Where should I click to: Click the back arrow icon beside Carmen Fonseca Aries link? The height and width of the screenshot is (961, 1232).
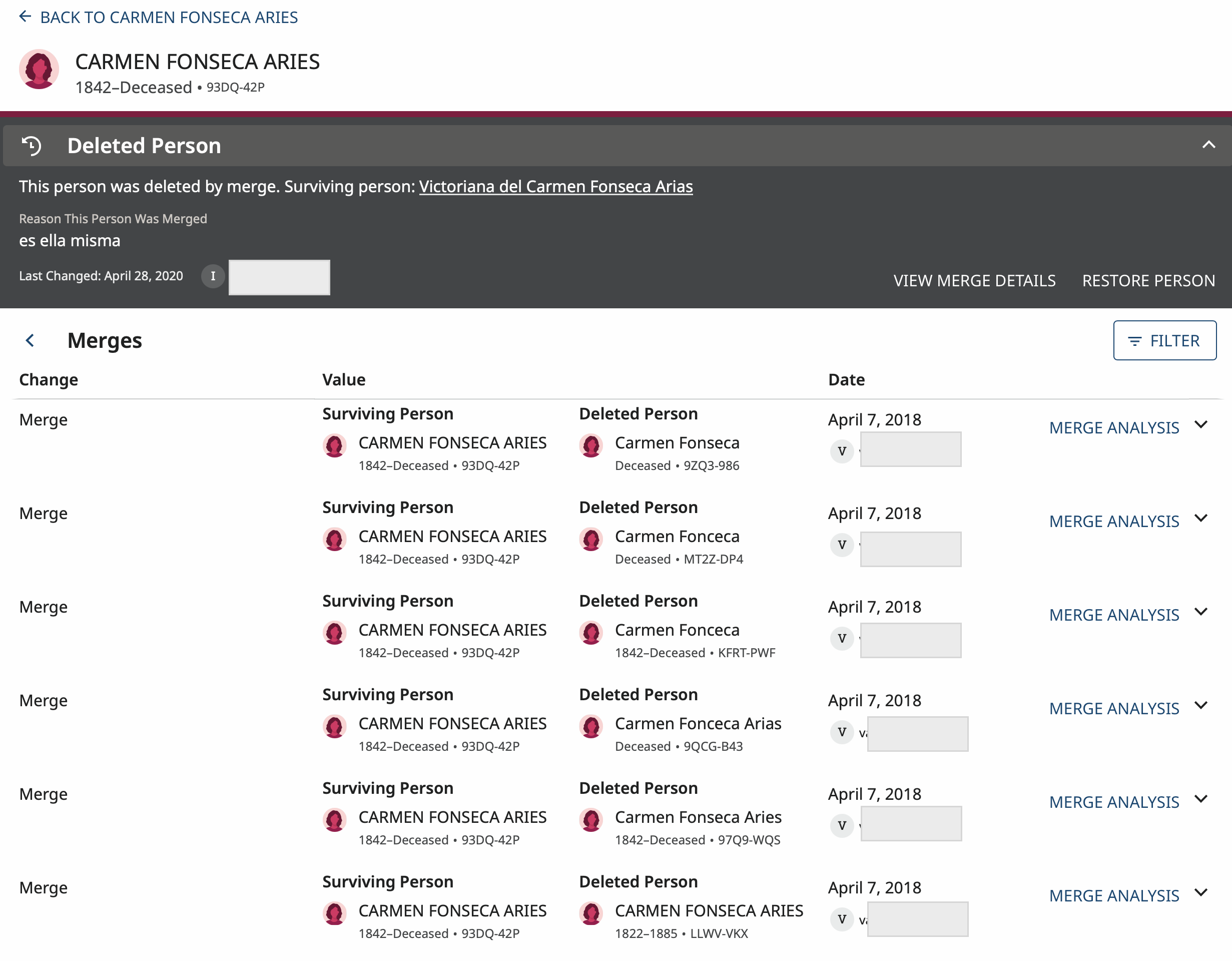25,17
